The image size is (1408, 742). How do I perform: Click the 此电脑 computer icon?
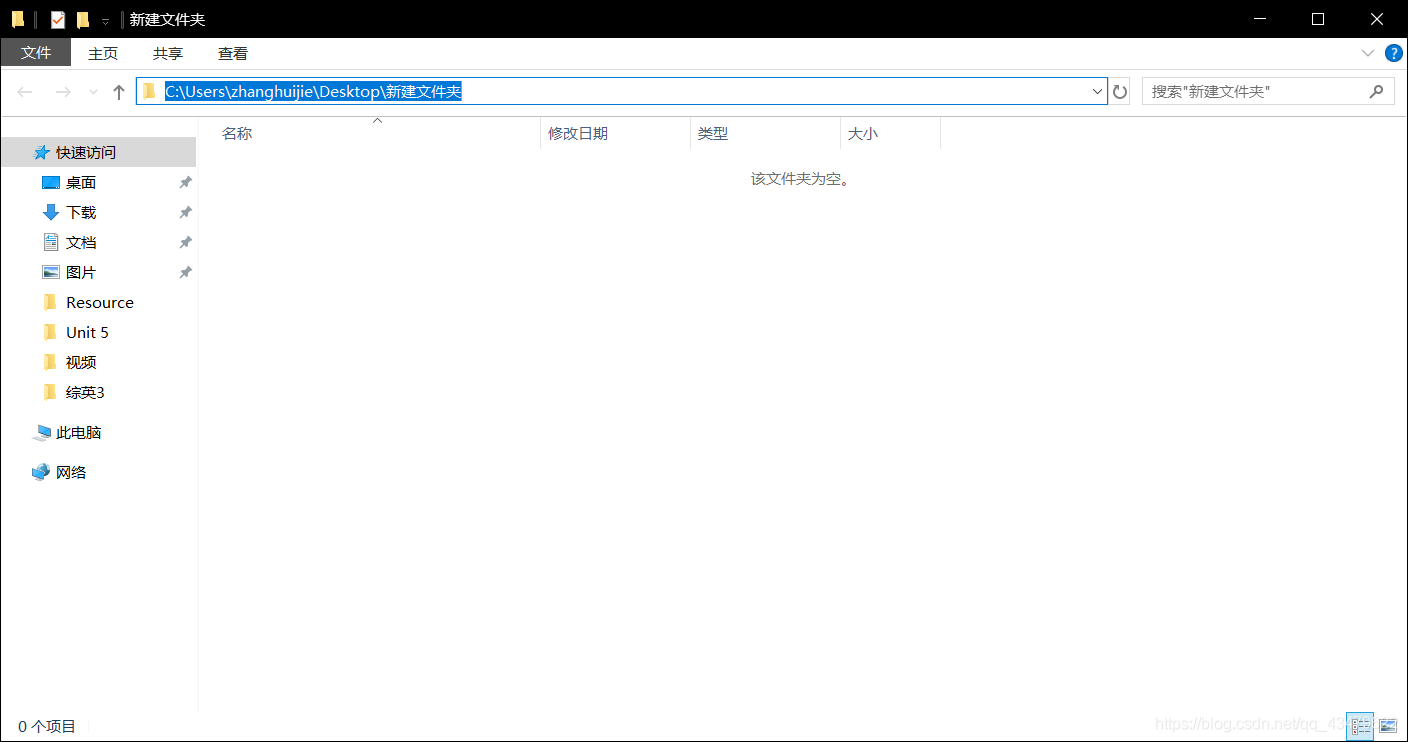(x=41, y=432)
